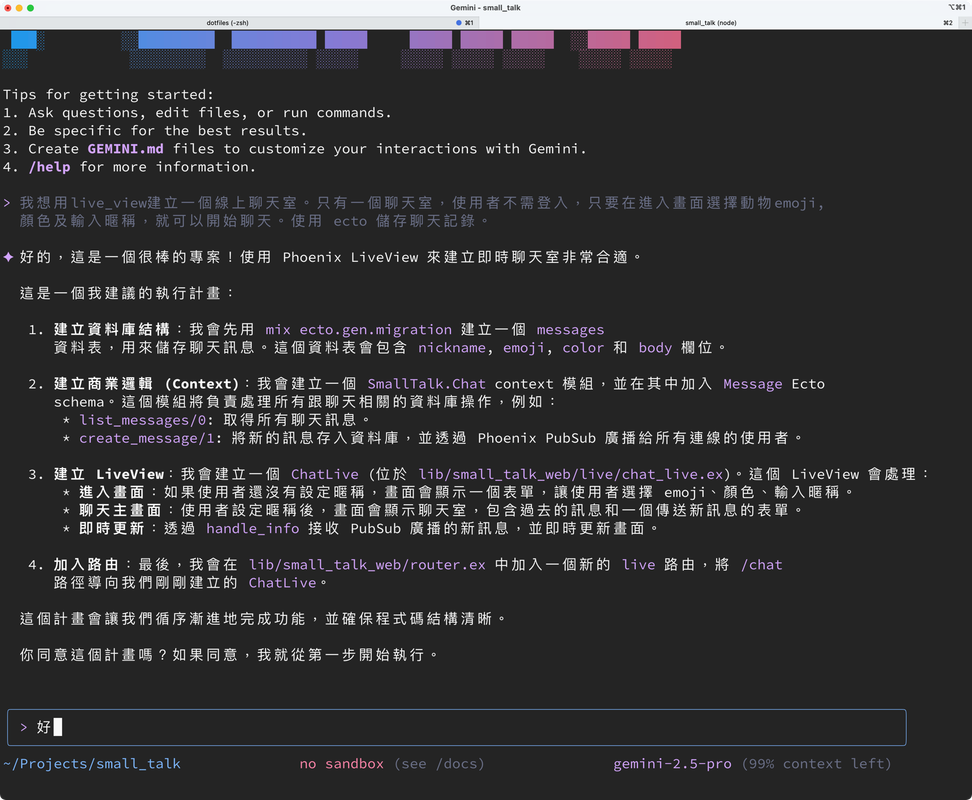Click the 'color' field name
The width and height of the screenshot is (972, 800).
583,348
